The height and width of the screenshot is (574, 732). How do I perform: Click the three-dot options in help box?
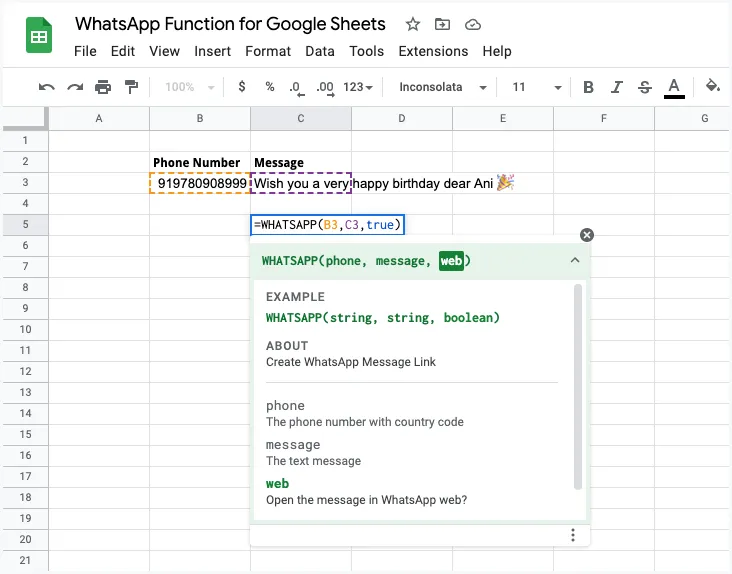[x=573, y=535]
